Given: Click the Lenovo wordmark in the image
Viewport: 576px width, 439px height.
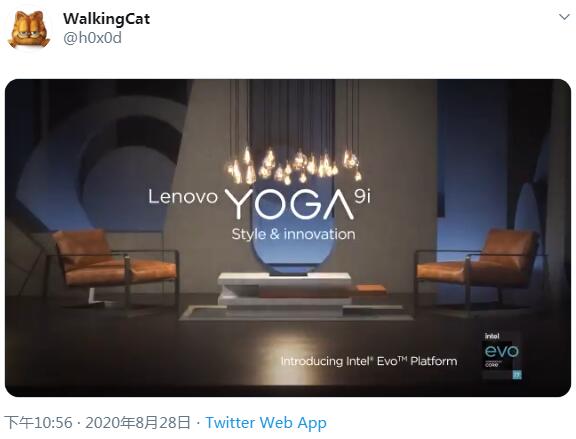Looking at the screenshot, I should pos(183,197).
